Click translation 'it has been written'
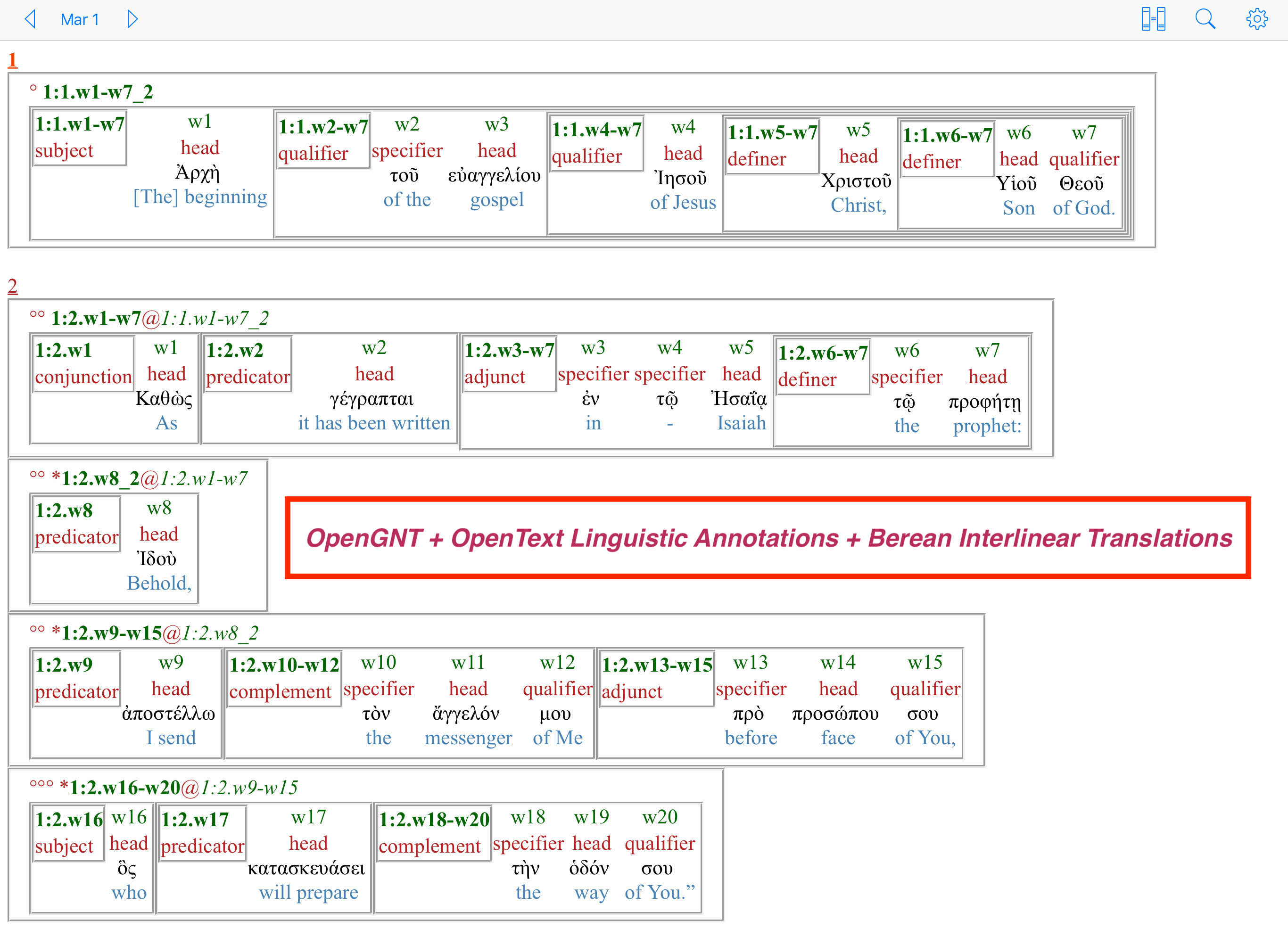The image size is (1288, 945). (374, 423)
